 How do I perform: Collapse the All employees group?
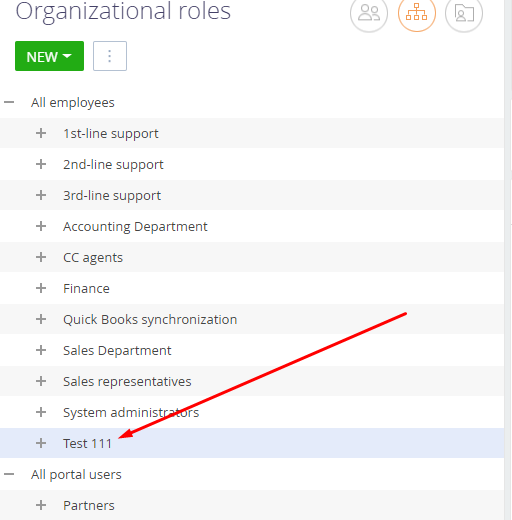(x=9, y=102)
